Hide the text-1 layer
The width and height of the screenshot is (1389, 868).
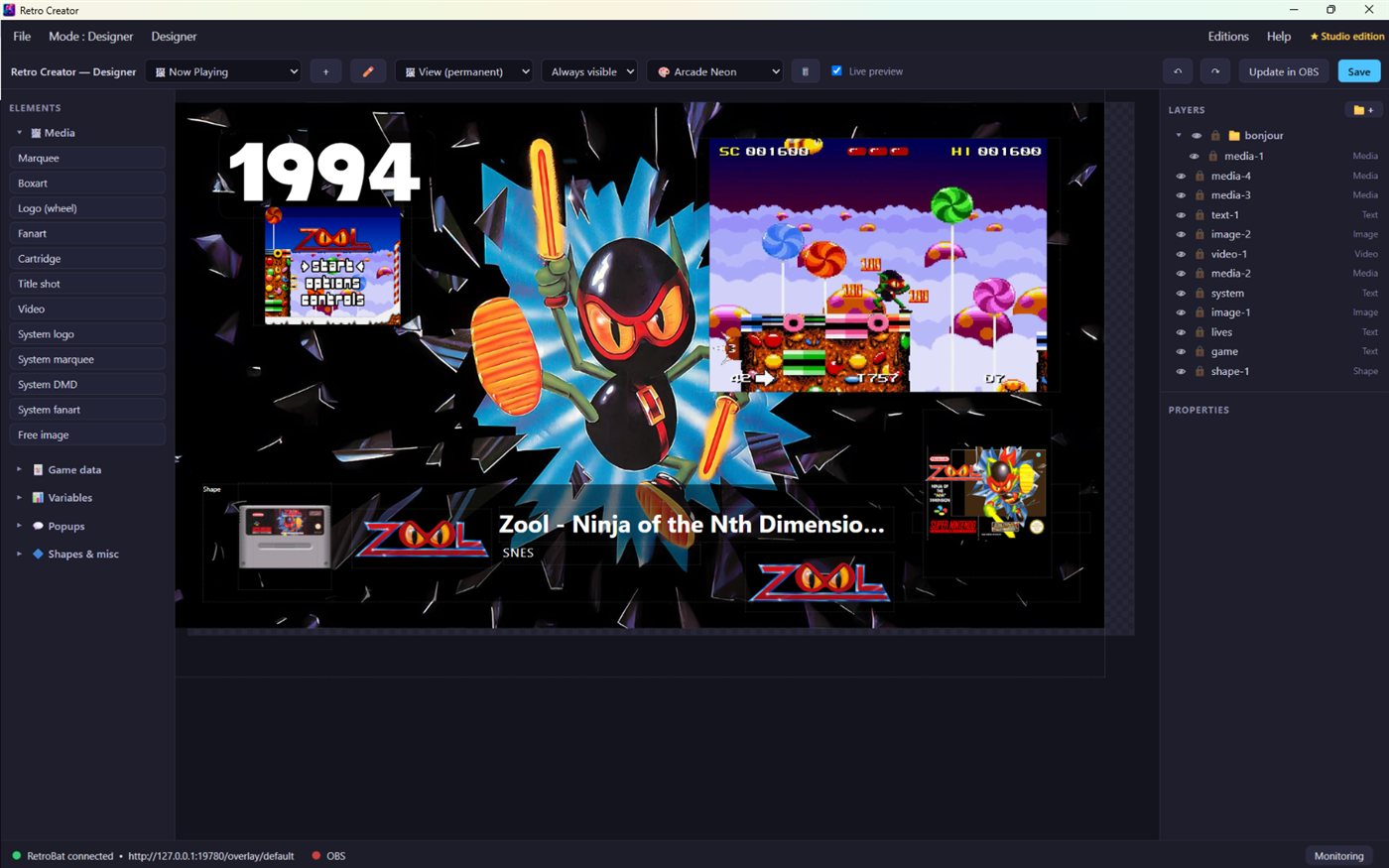pos(1181,215)
